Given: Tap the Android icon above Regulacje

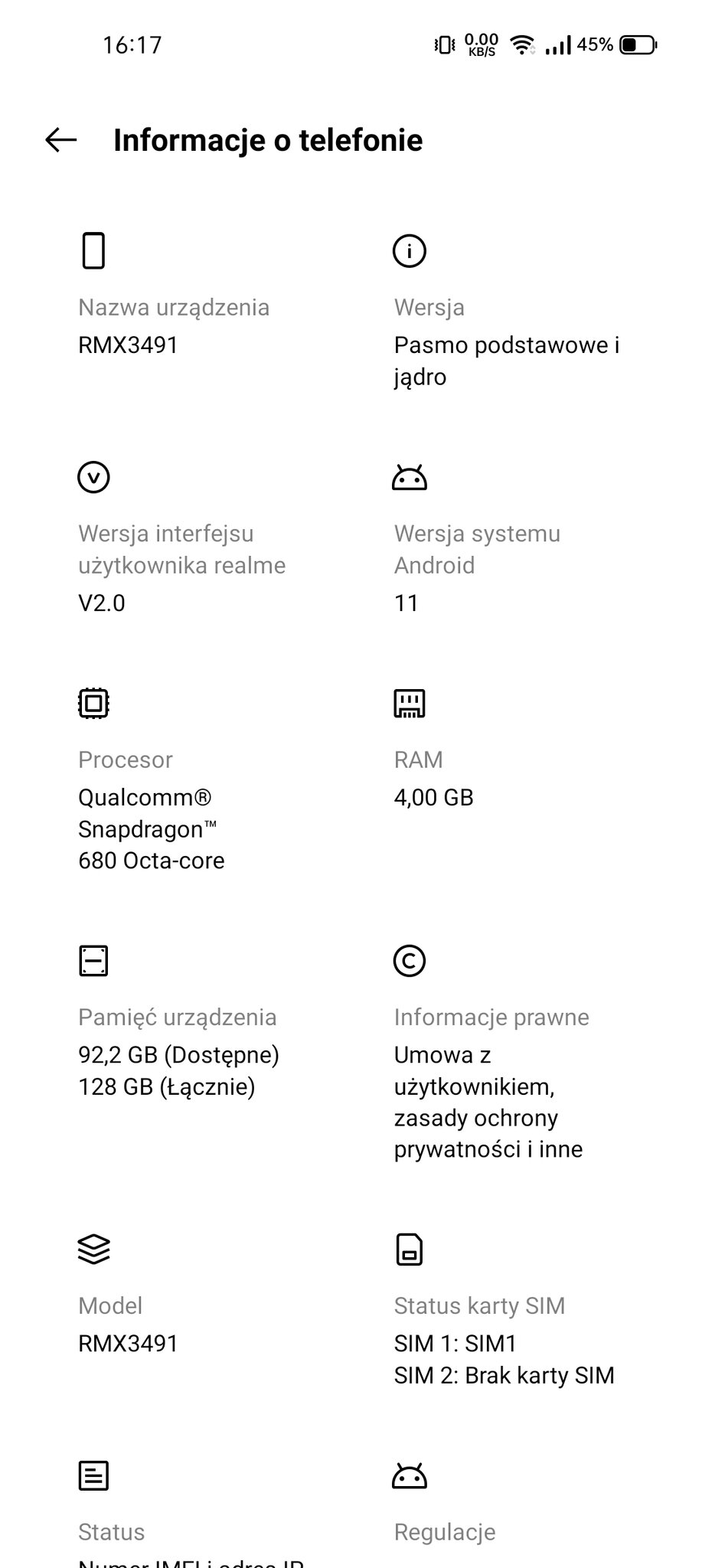Looking at the screenshot, I should [409, 1475].
